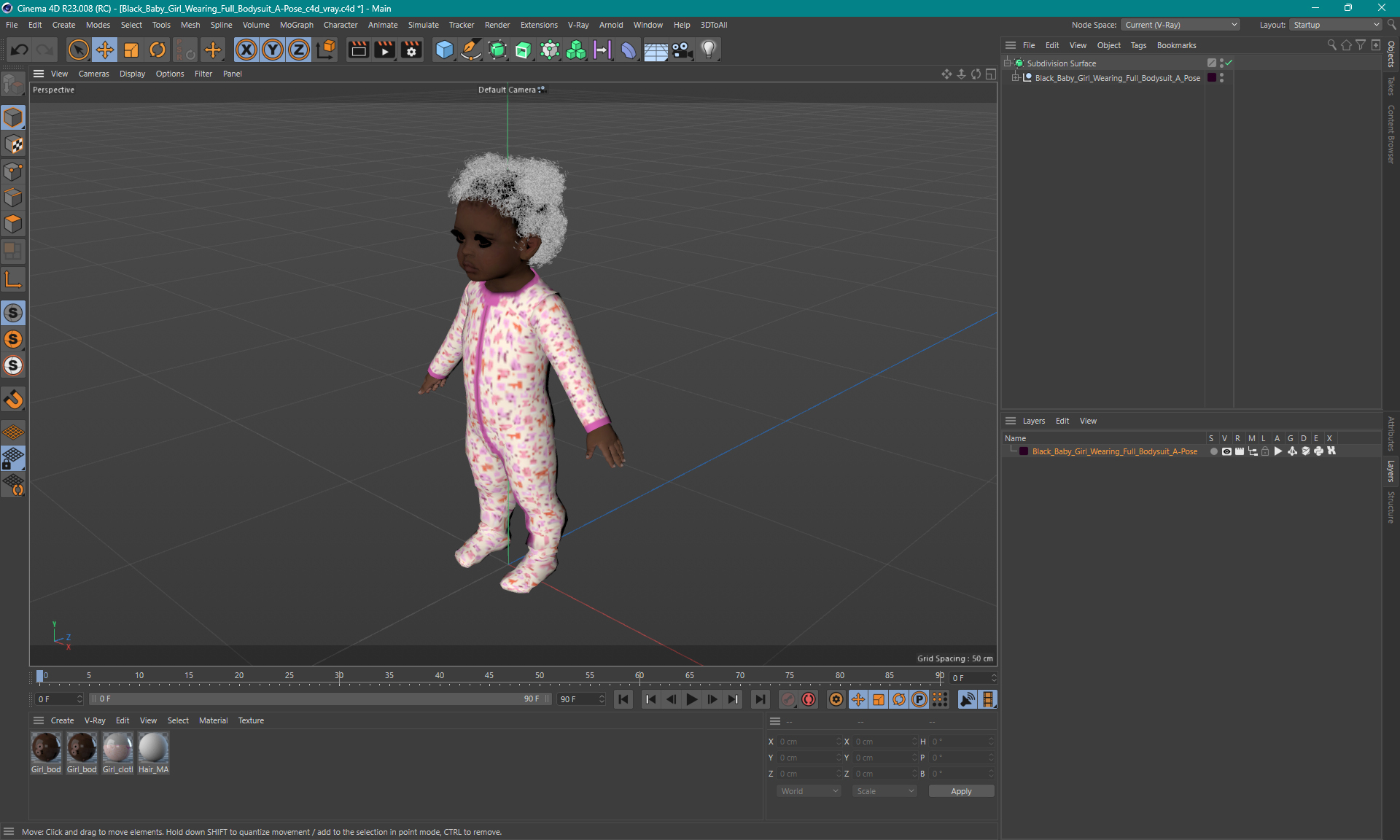This screenshot has width=1400, height=840.
Task: Switch to Texture mode in left sidebar
Action: coord(13,144)
